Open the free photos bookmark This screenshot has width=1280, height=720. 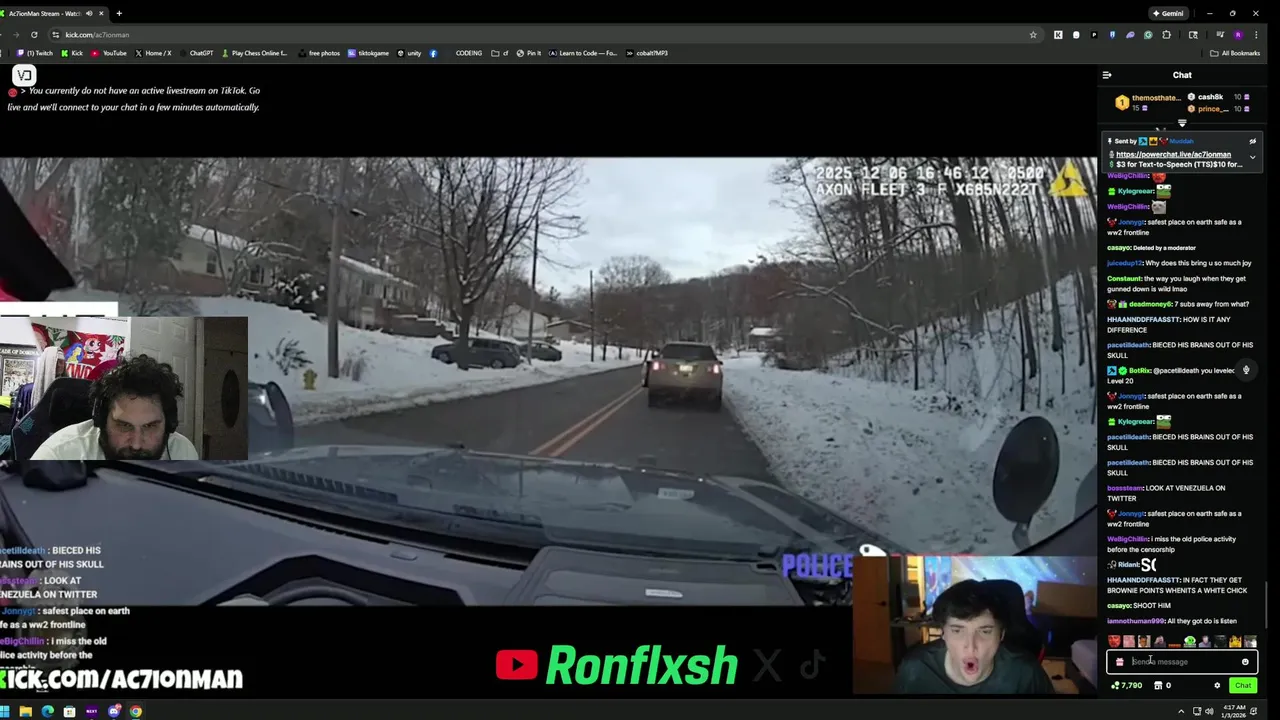pos(319,53)
